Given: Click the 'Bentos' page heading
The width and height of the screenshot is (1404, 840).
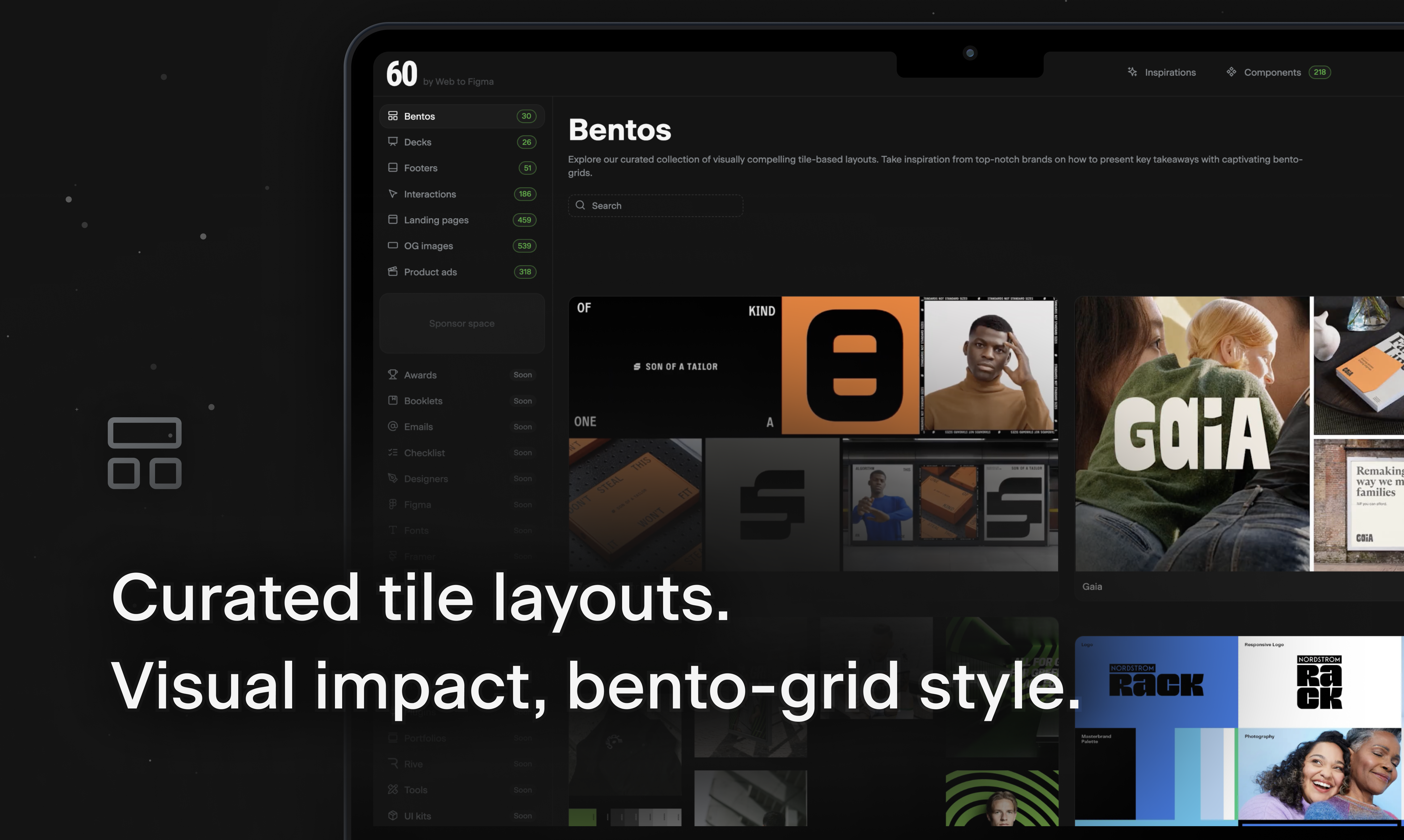Looking at the screenshot, I should [620, 130].
